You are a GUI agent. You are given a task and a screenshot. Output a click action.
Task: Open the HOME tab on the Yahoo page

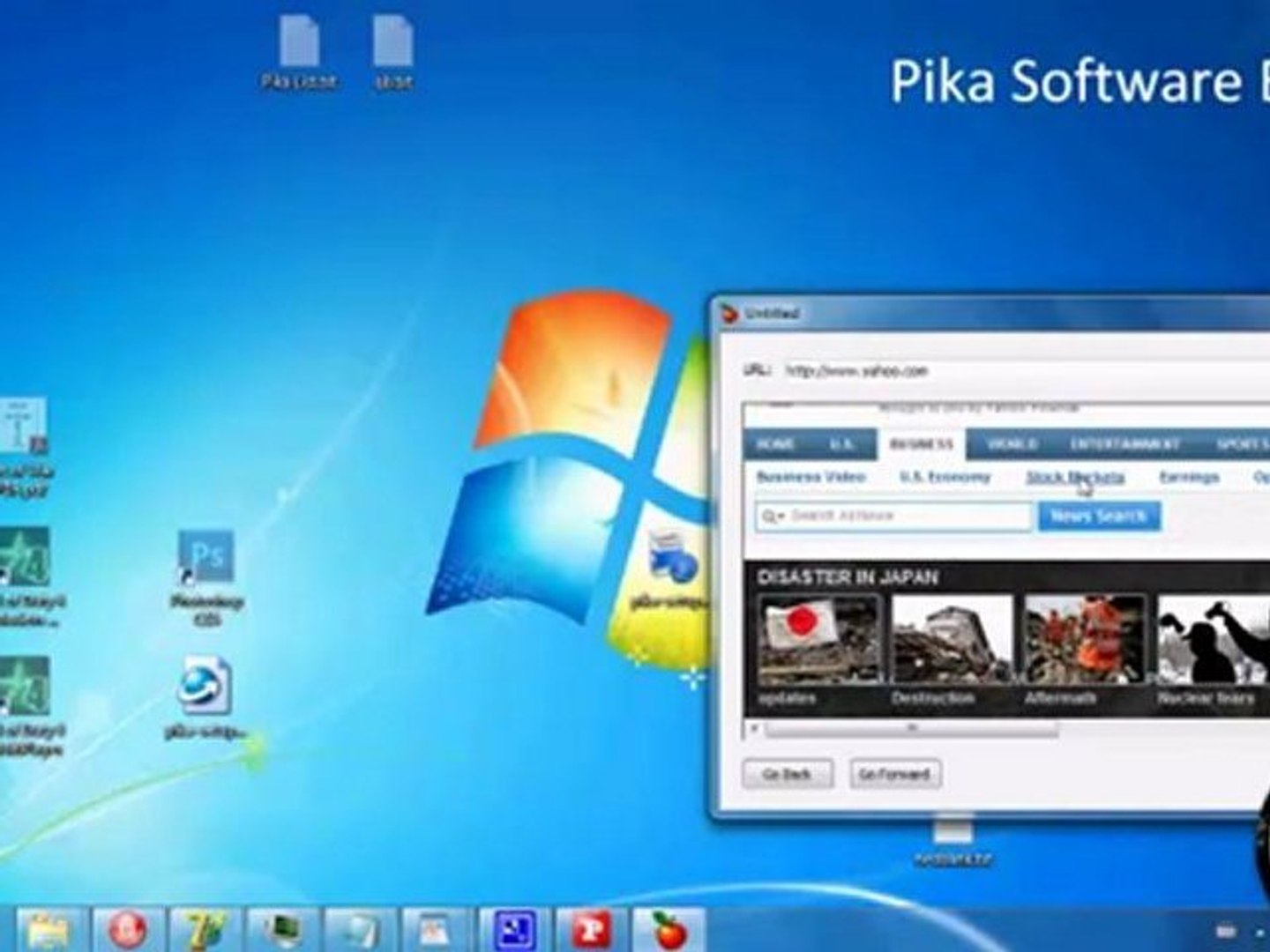pyautogui.click(x=775, y=443)
